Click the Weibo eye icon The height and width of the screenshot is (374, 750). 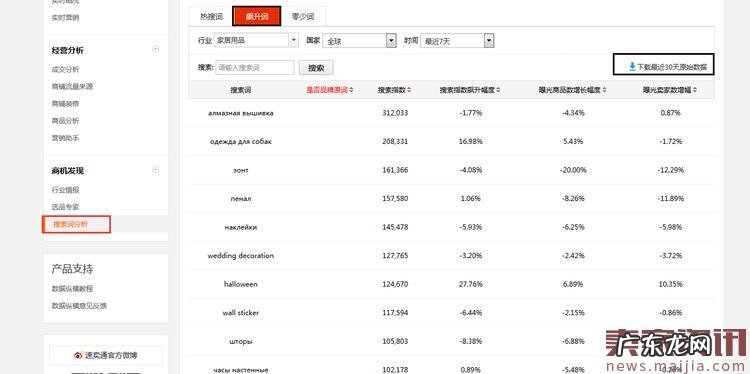coord(78,355)
